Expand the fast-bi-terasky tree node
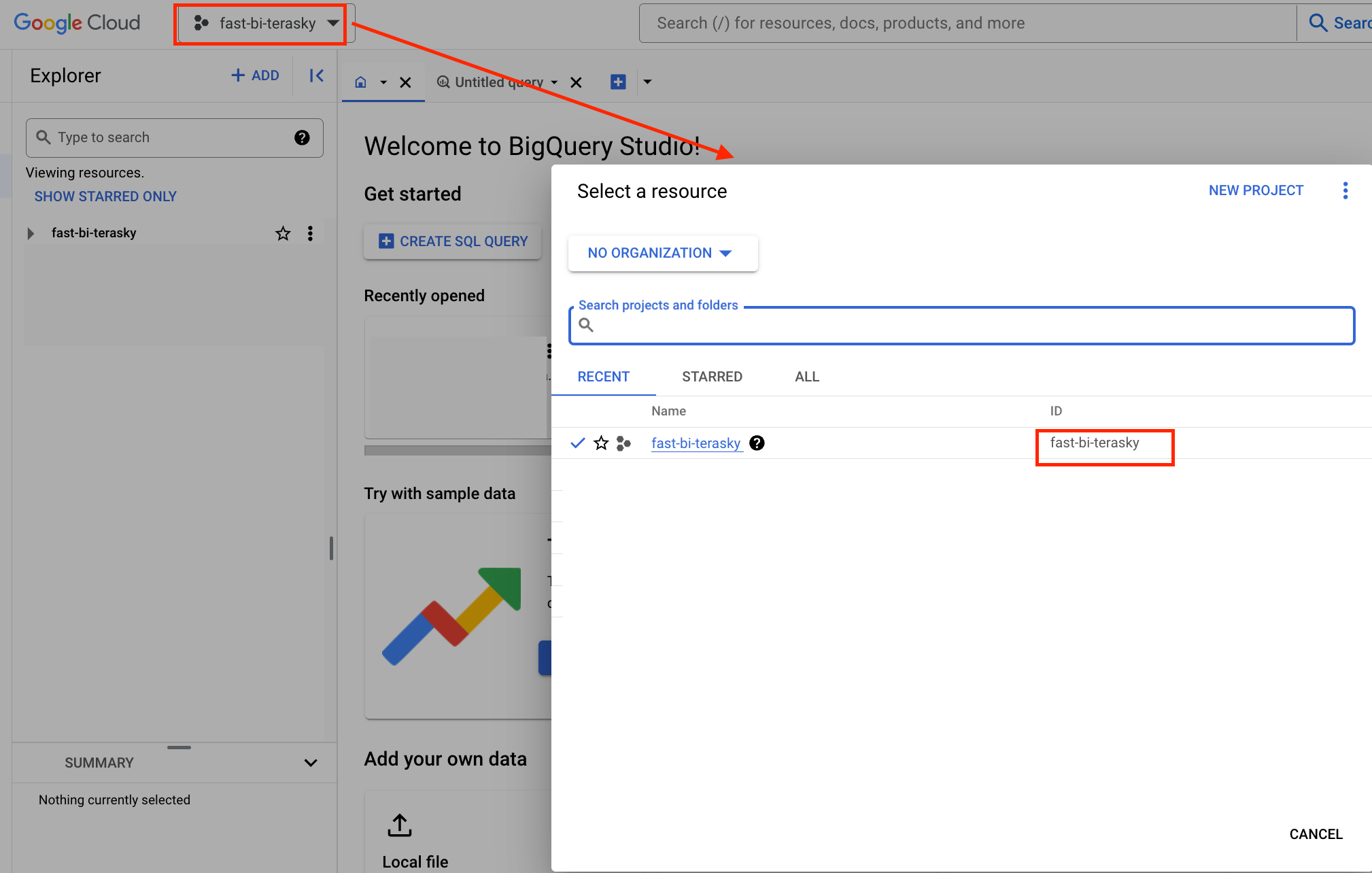The height and width of the screenshot is (873, 1372). 30,233
